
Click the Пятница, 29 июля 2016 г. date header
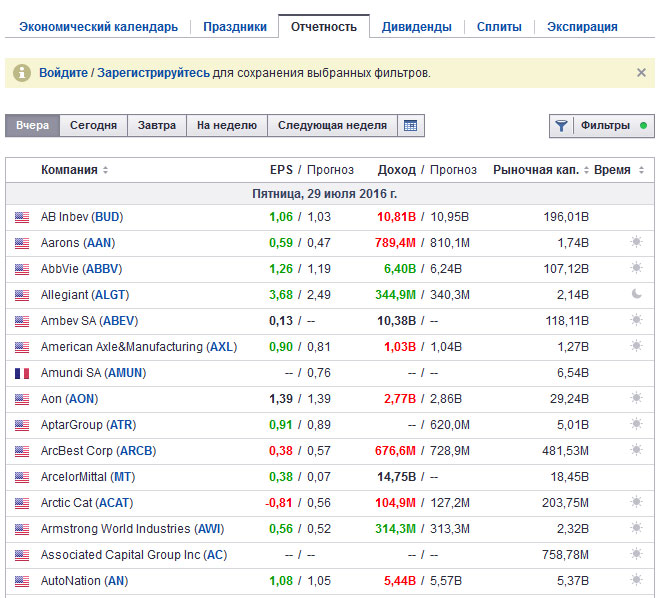(324, 194)
